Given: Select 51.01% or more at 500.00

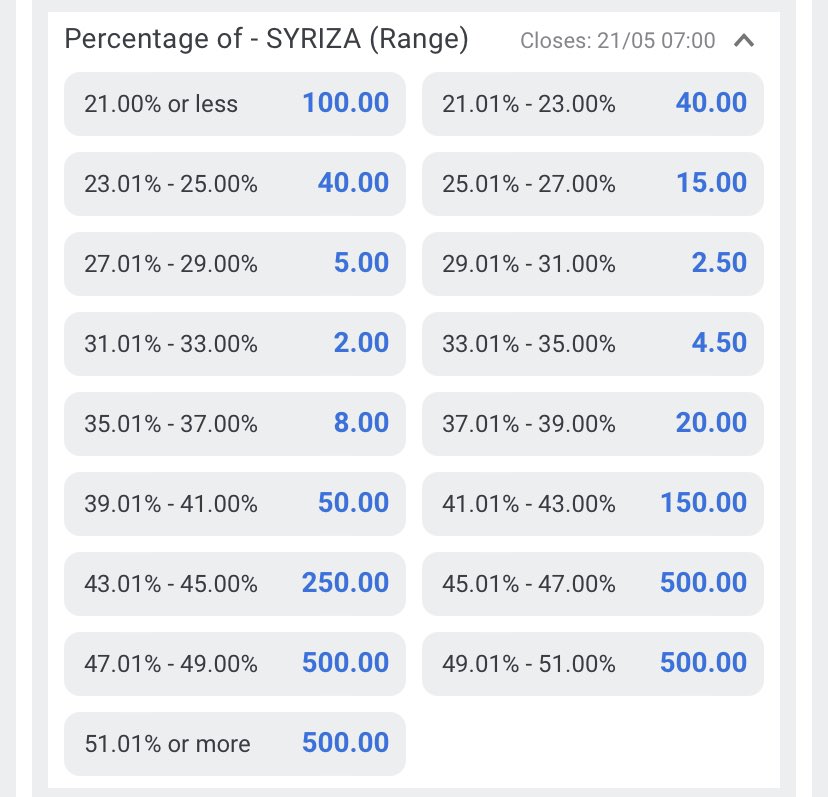Looking at the screenshot, I should [235, 743].
